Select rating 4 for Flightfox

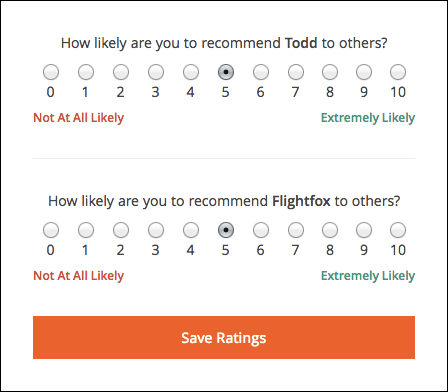click(191, 230)
